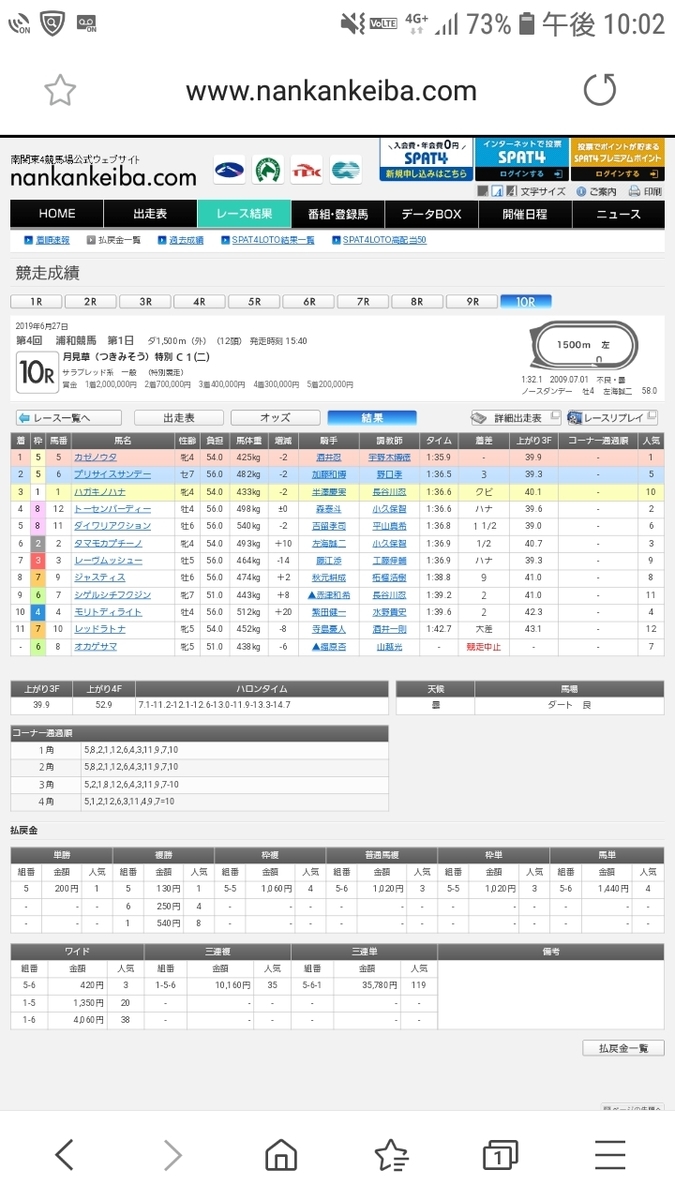Screen dimensions: 675x1200
Task: Open the データBOX menu item
Action: [431, 214]
